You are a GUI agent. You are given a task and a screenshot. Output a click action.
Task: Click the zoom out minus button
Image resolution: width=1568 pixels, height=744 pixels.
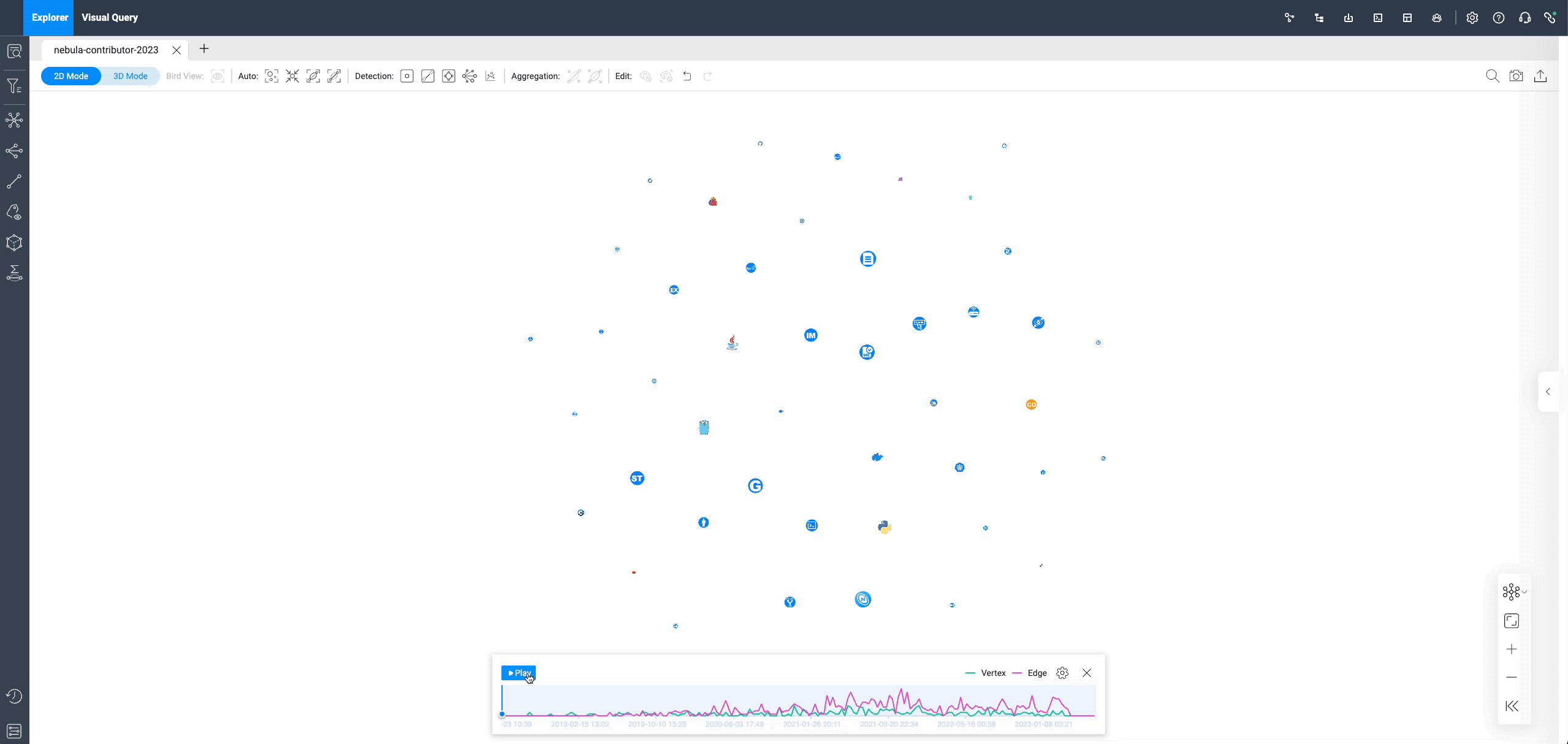(x=1512, y=677)
